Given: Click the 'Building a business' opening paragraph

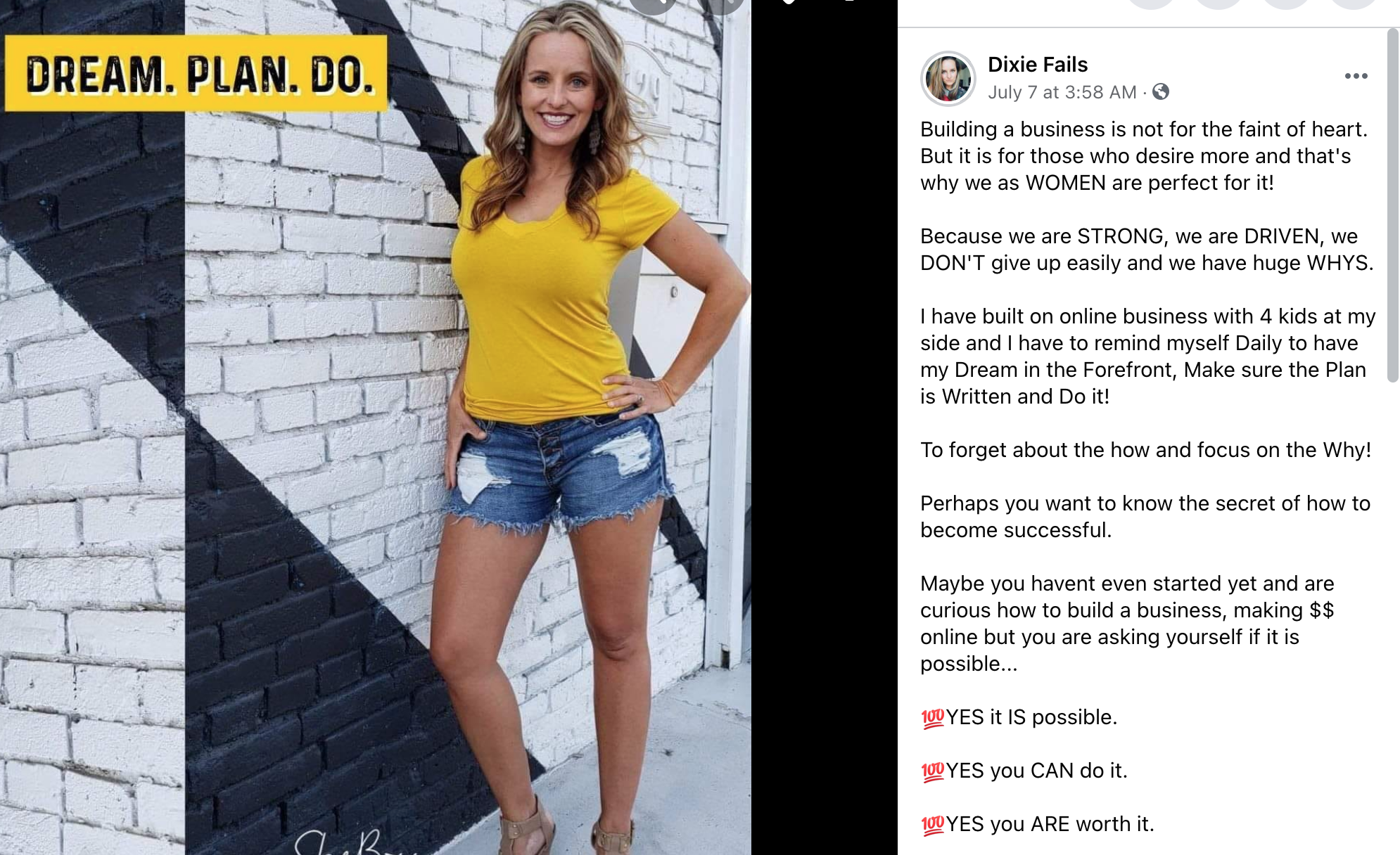Looking at the screenshot, I should (x=1144, y=156).
